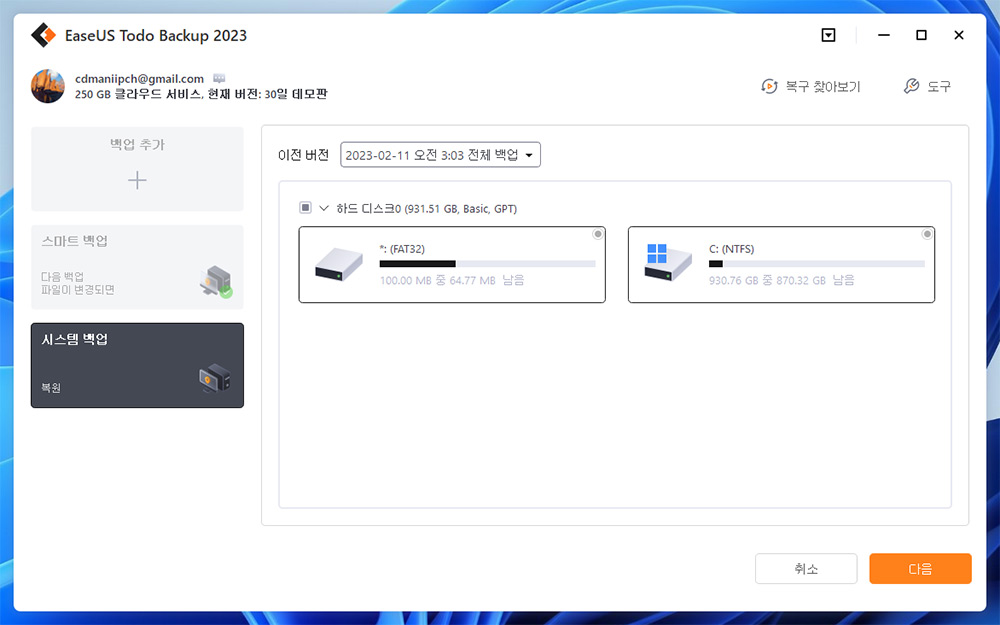Click the C: NTFS usage bar
The width and height of the screenshot is (1000, 625).
(816, 263)
